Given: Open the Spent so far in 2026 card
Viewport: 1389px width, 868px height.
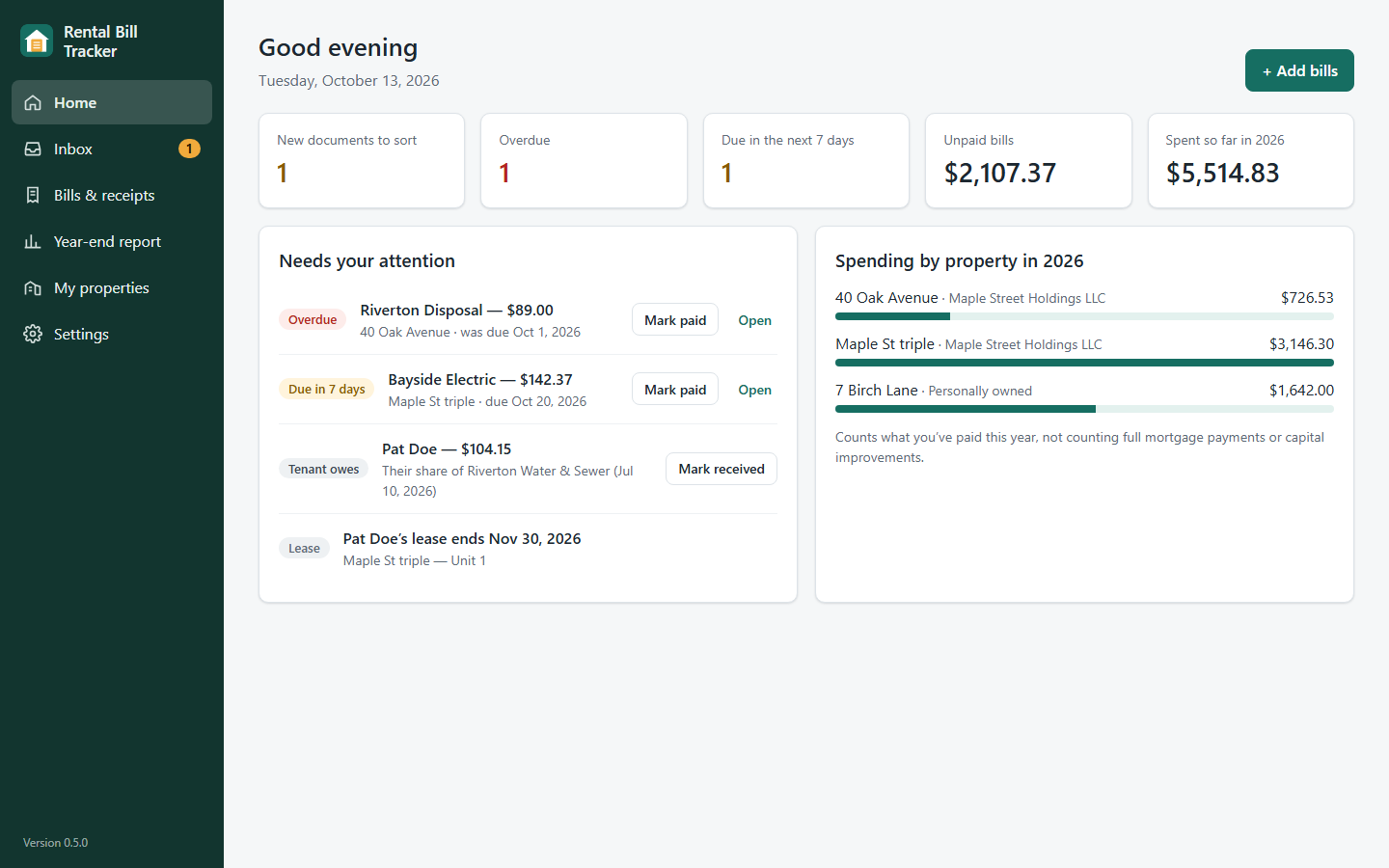Looking at the screenshot, I should click(x=1251, y=160).
